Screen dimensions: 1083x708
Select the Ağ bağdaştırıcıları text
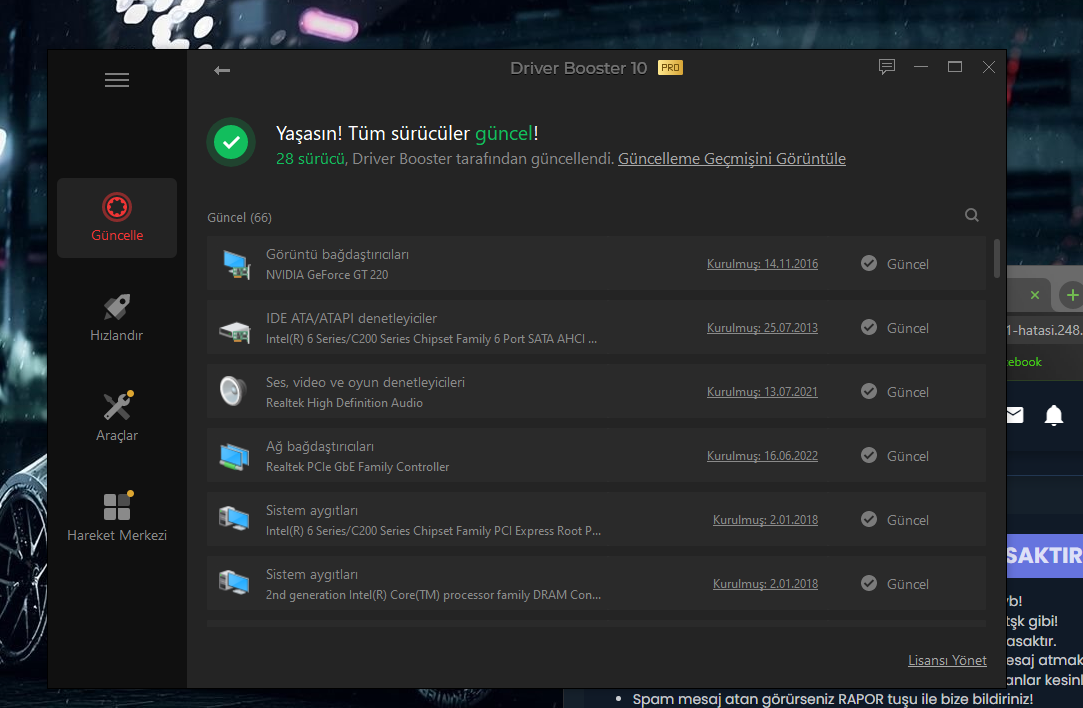click(320, 446)
